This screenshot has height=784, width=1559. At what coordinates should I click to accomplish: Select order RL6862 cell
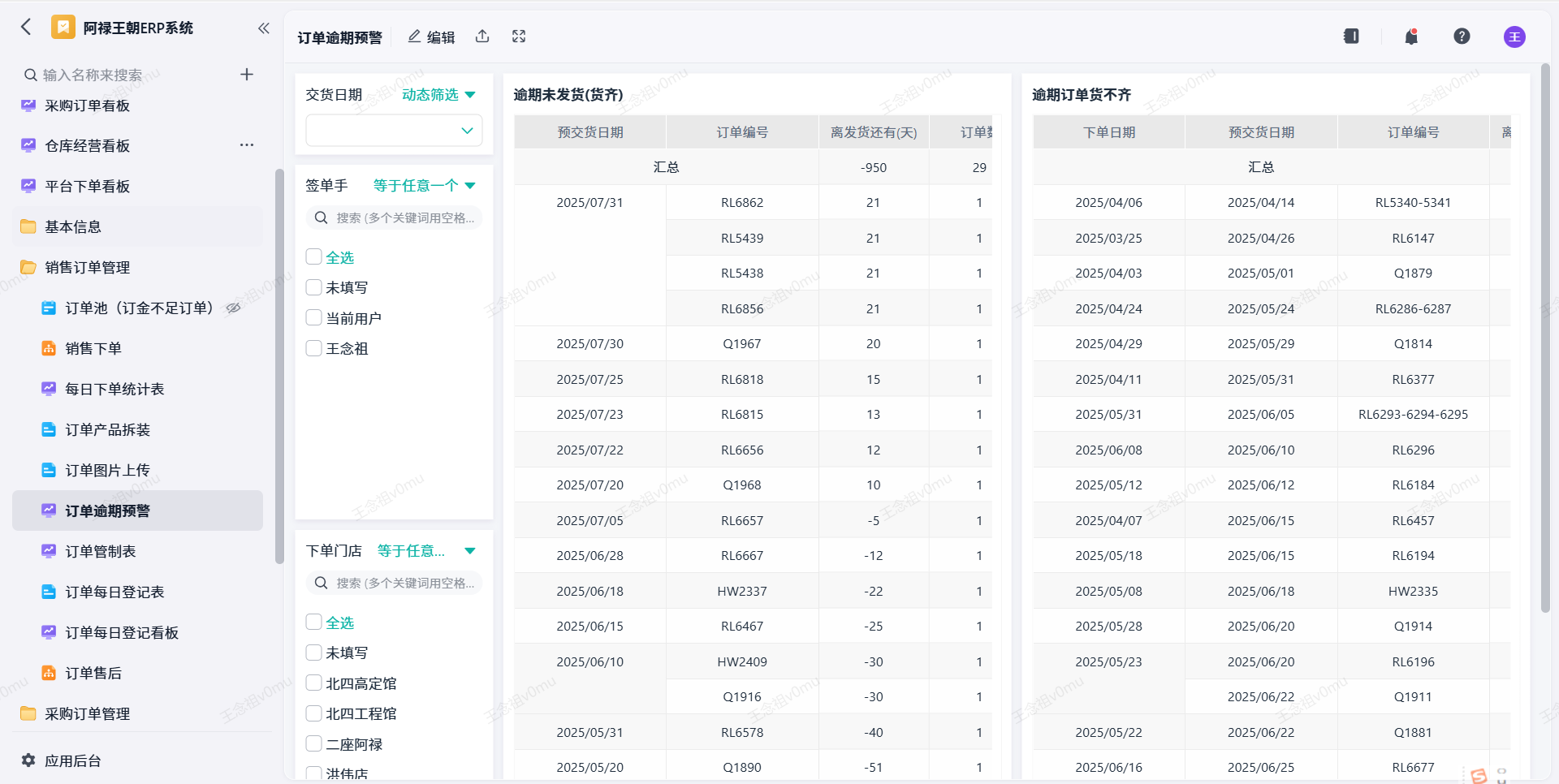[742, 202]
